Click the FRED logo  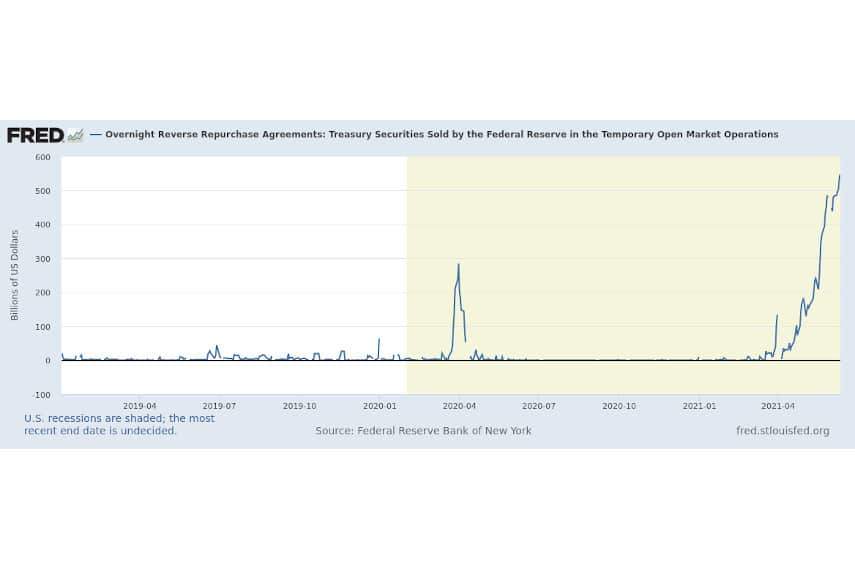click(x=35, y=135)
